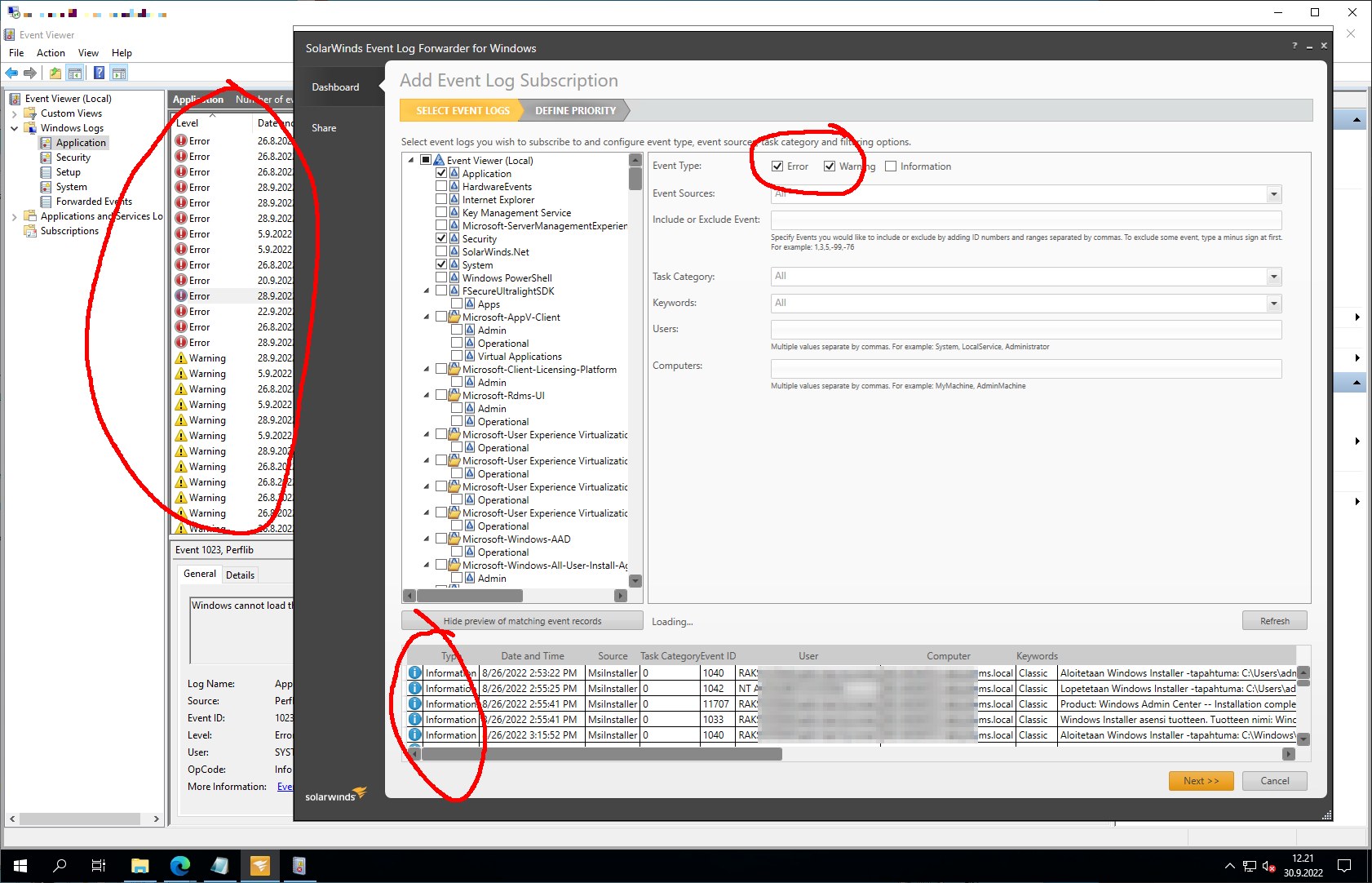Collapse the Microsoft-AppV-Client node
This screenshot has height=883, width=1372.
pos(427,317)
